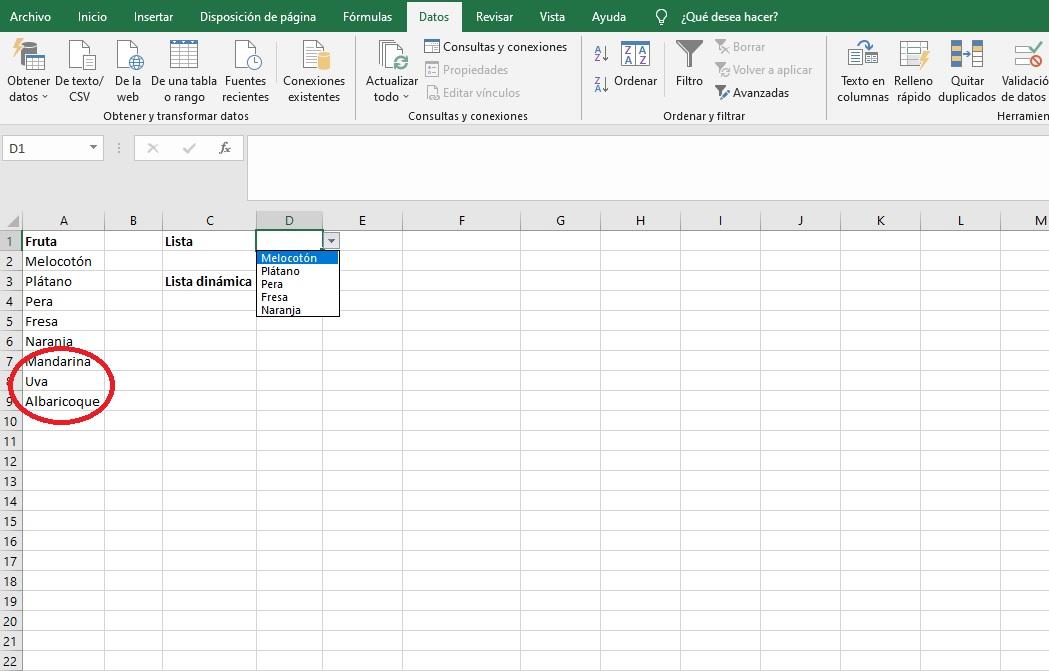1049x671 pixels.
Task: Open the "Obtener datos" dropdown
Action: (29, 69)
